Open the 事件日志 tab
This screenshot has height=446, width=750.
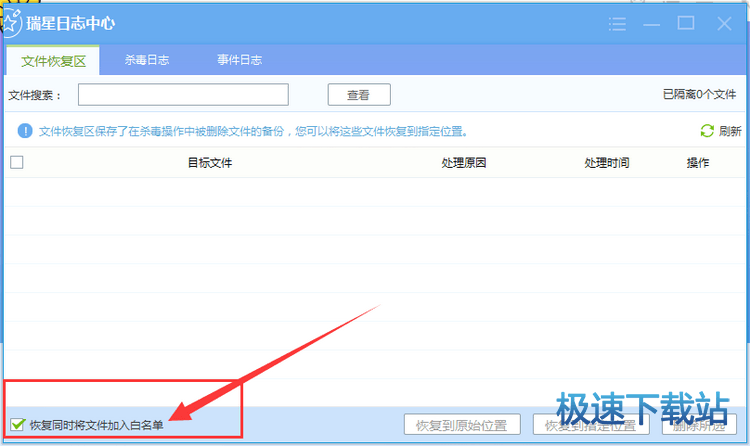239,60
